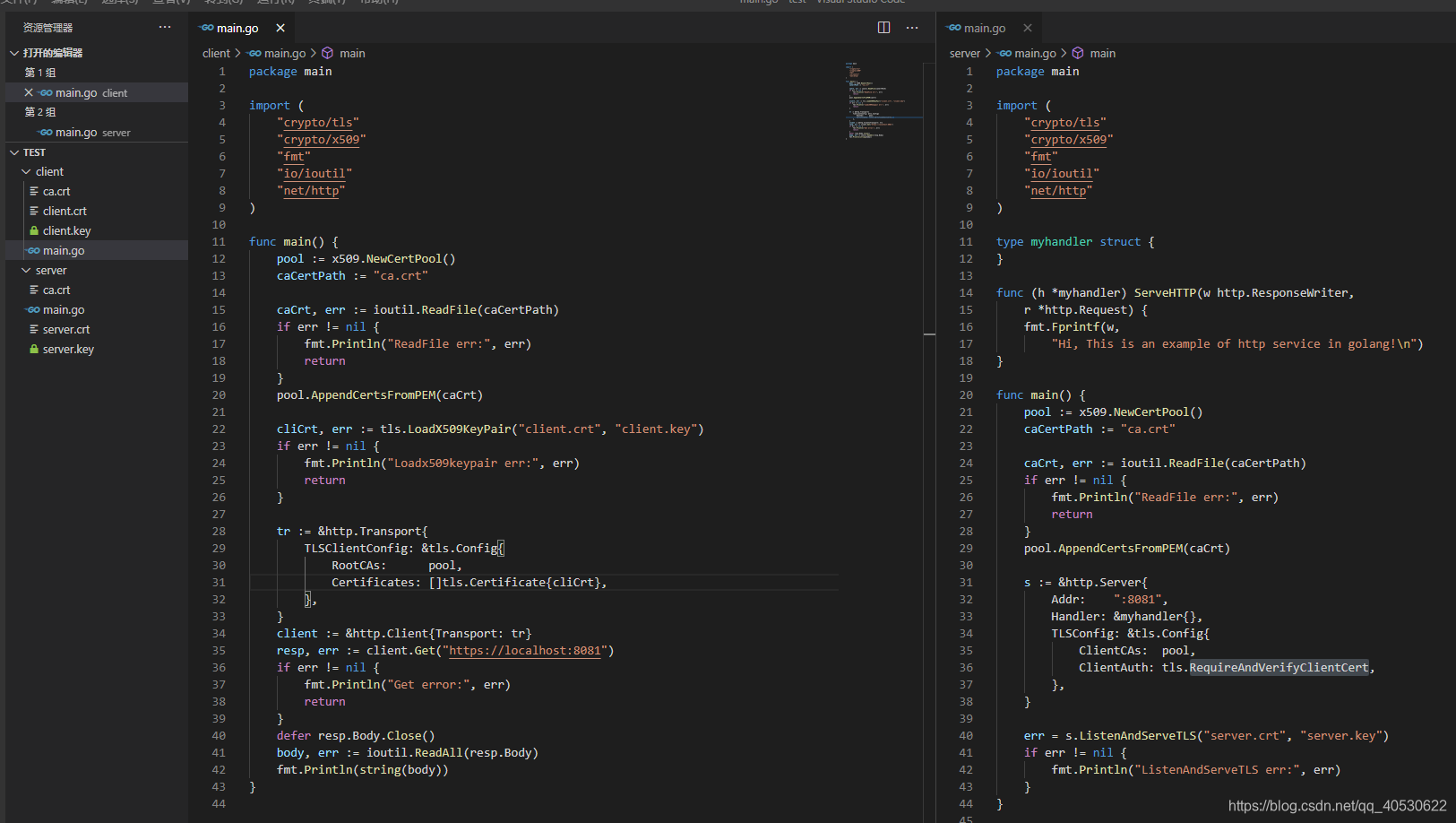The height and width of the screenshot is (823, 1456).
Task: Click 'client' breadcrumb in left editor
Action: (x=216, y=53)
